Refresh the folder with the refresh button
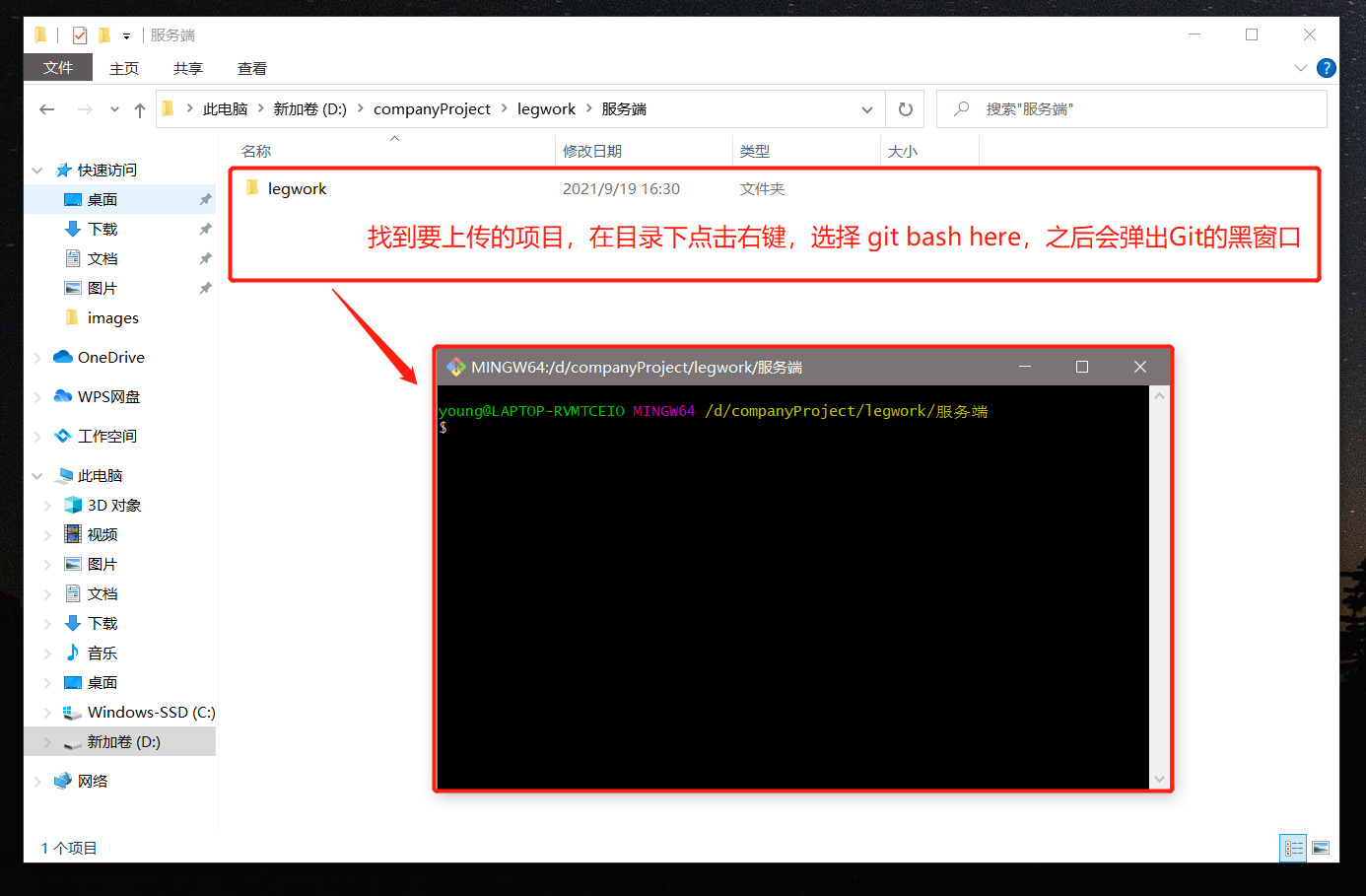The image size is (1366, 896). [x=906, y=109]
